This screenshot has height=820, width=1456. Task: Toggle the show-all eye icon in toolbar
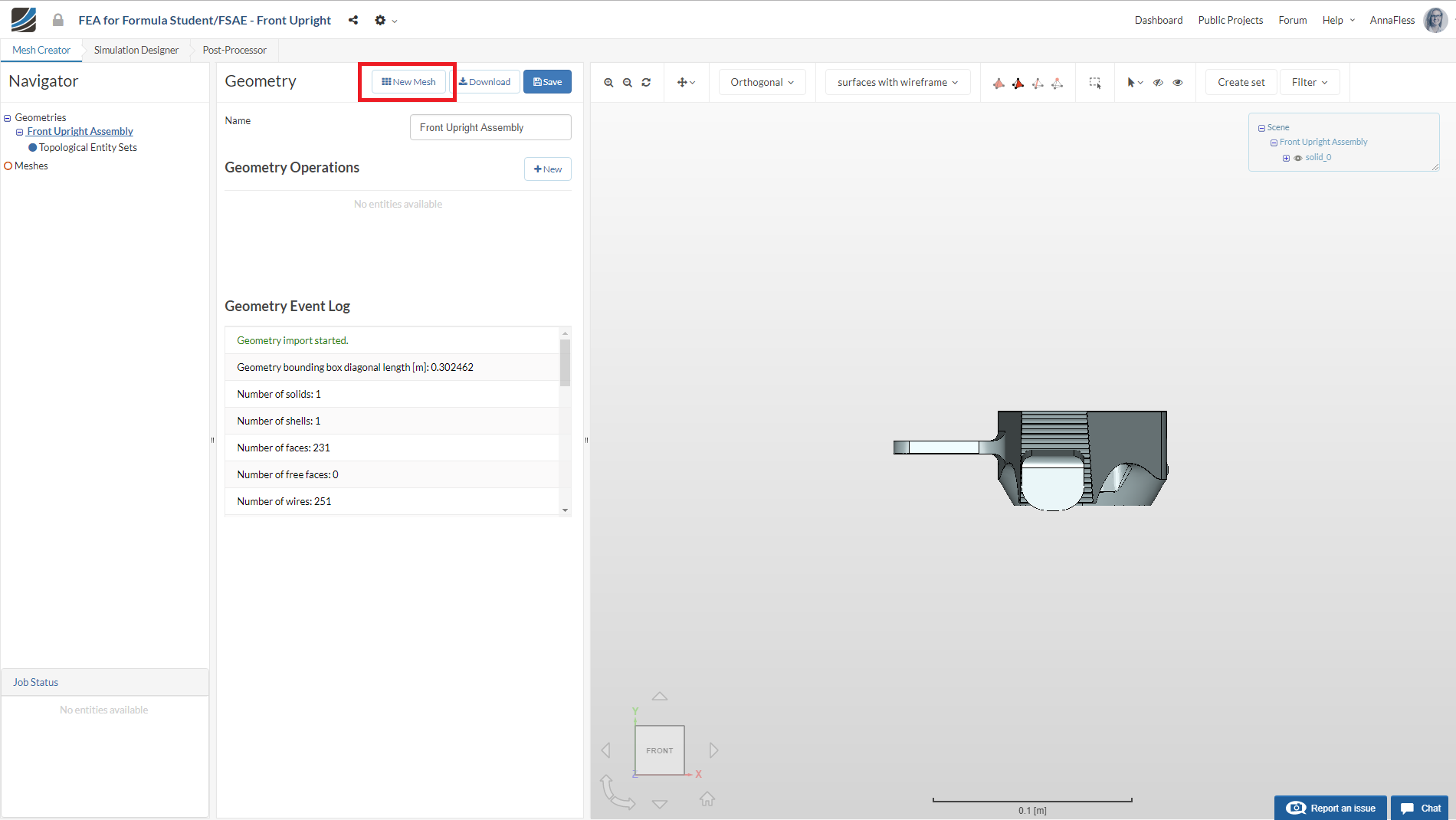1178,83
